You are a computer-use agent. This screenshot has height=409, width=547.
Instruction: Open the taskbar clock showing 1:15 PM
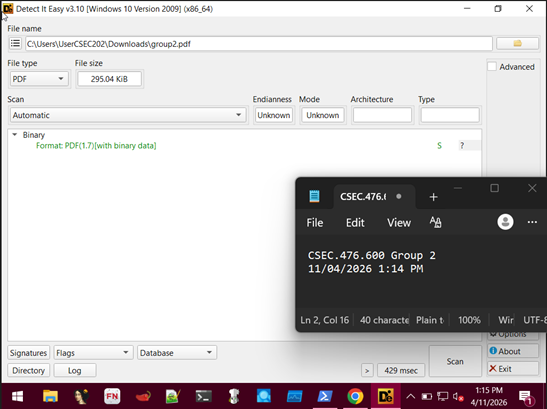point(489,396)
